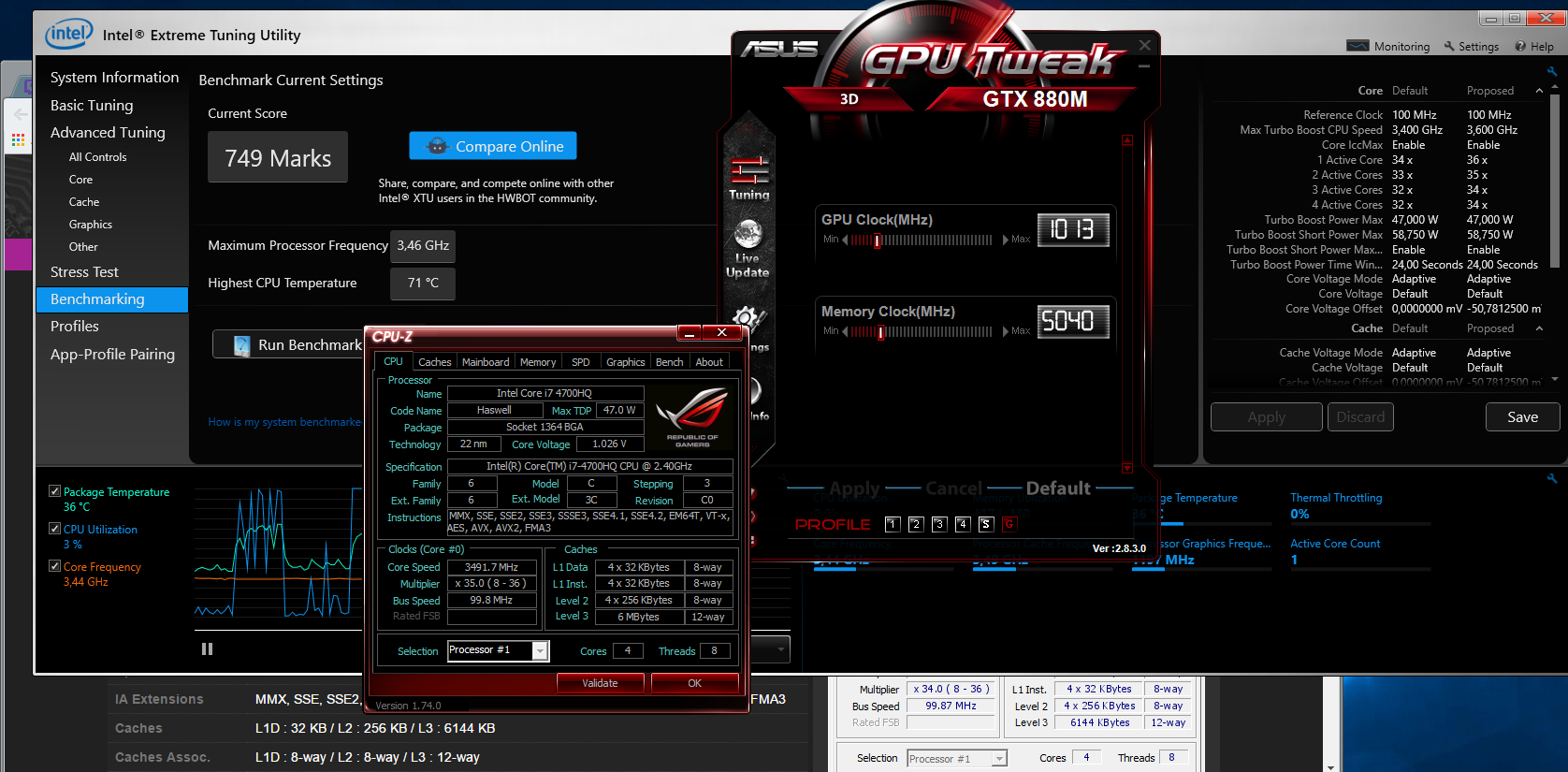Screen dimensions: 1568x772
Task: Toggle the Package Temperature checkbox
Action: pos(54,491)
